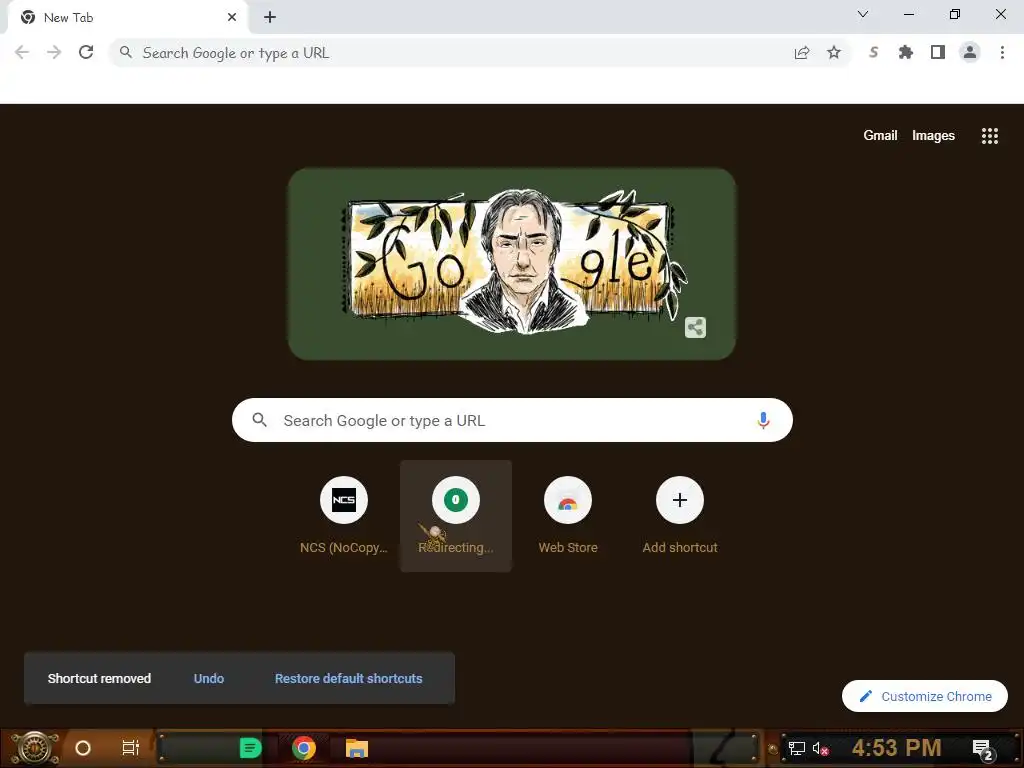This screenshot has width=1024, height=768.
Task: Click the browser back arrow
Action: point(22,52)
